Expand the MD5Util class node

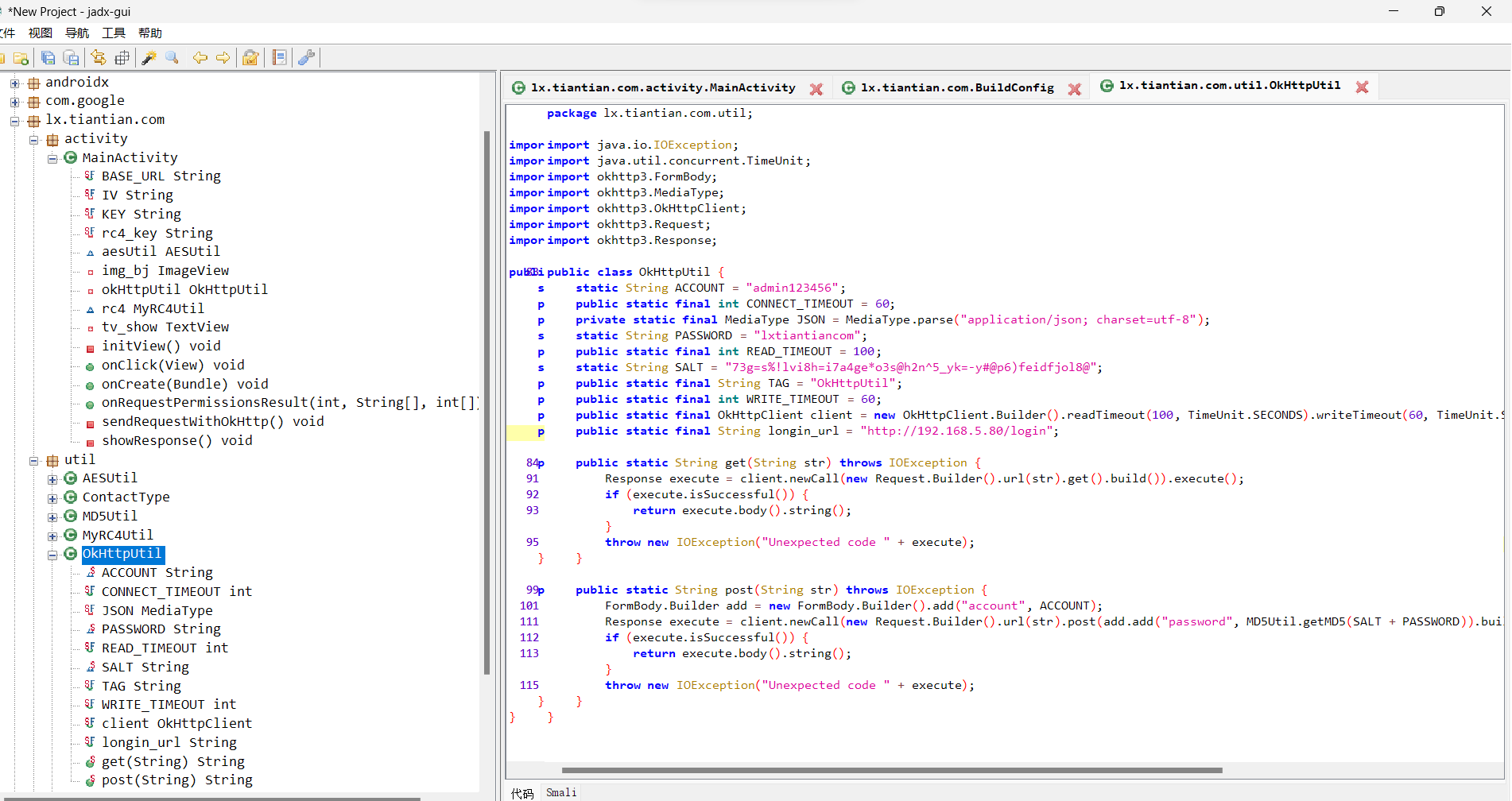[52, 517]
